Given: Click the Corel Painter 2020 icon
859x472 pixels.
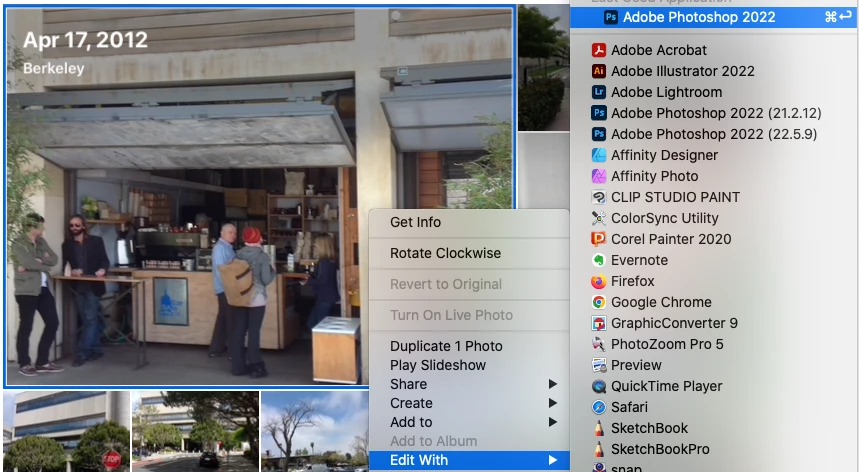Looking at the screenshot, I should pyautogui.click(x=598, y=239).
